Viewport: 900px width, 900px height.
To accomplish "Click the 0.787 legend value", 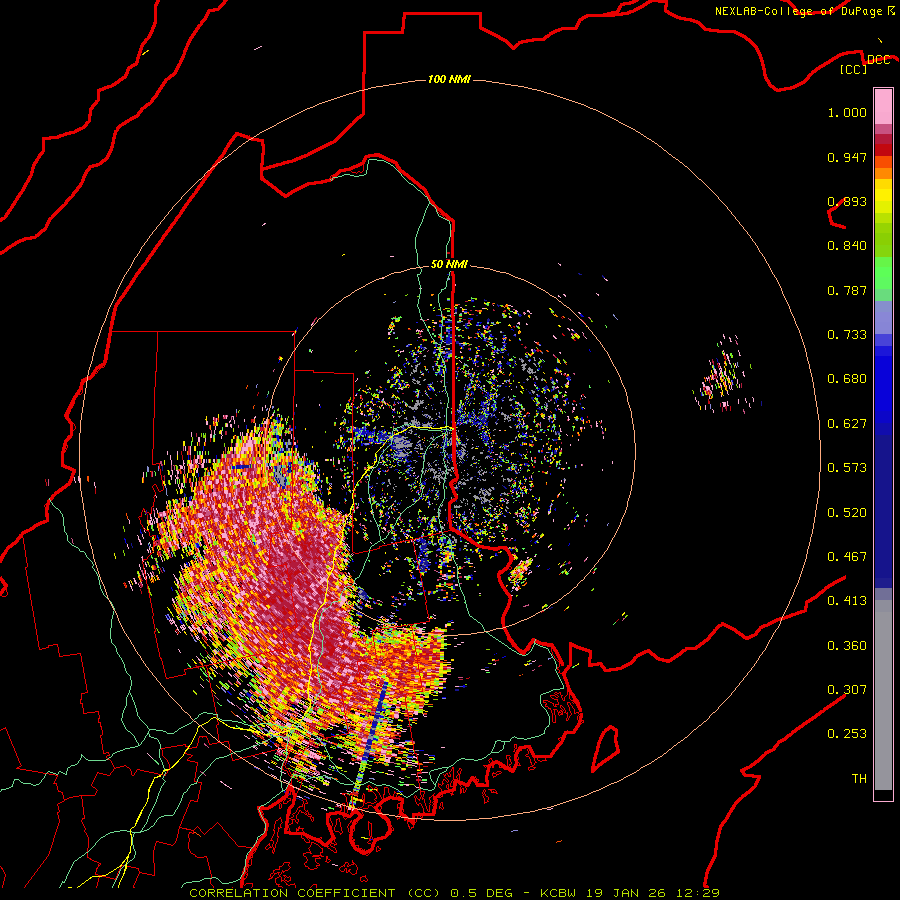I will [847, 290].
